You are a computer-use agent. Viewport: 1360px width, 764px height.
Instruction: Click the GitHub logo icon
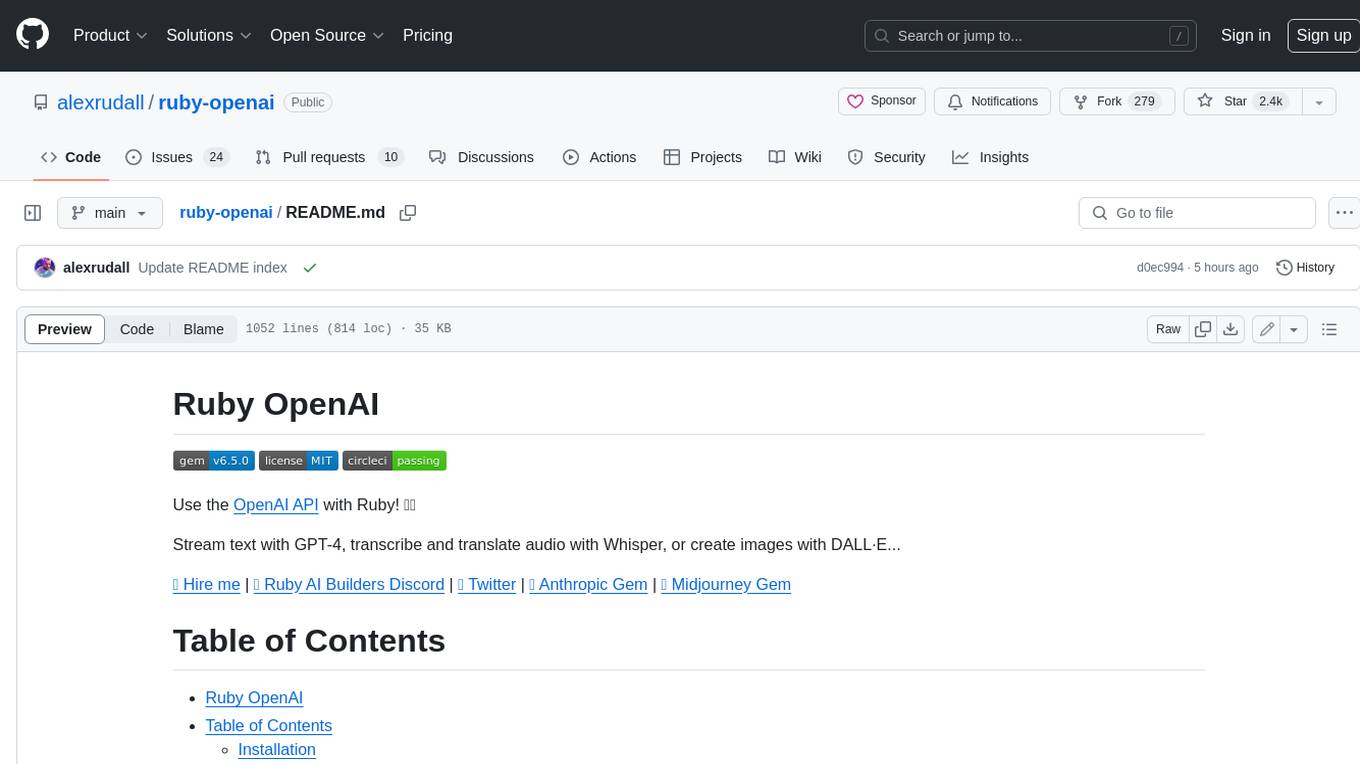coord(32,35)
